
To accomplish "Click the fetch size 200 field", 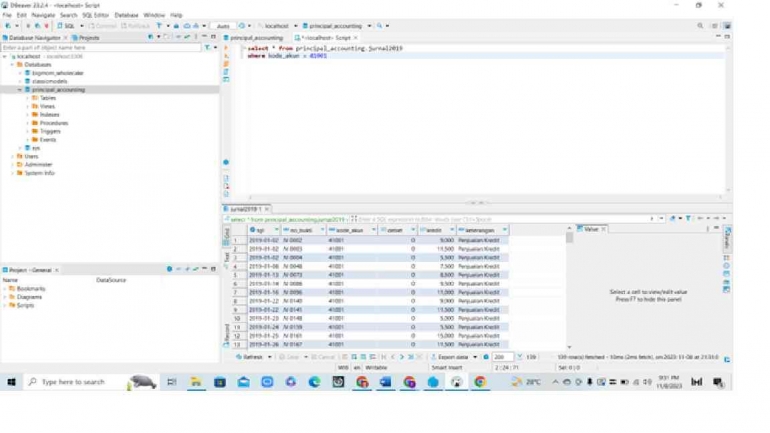I will (502, 357).
